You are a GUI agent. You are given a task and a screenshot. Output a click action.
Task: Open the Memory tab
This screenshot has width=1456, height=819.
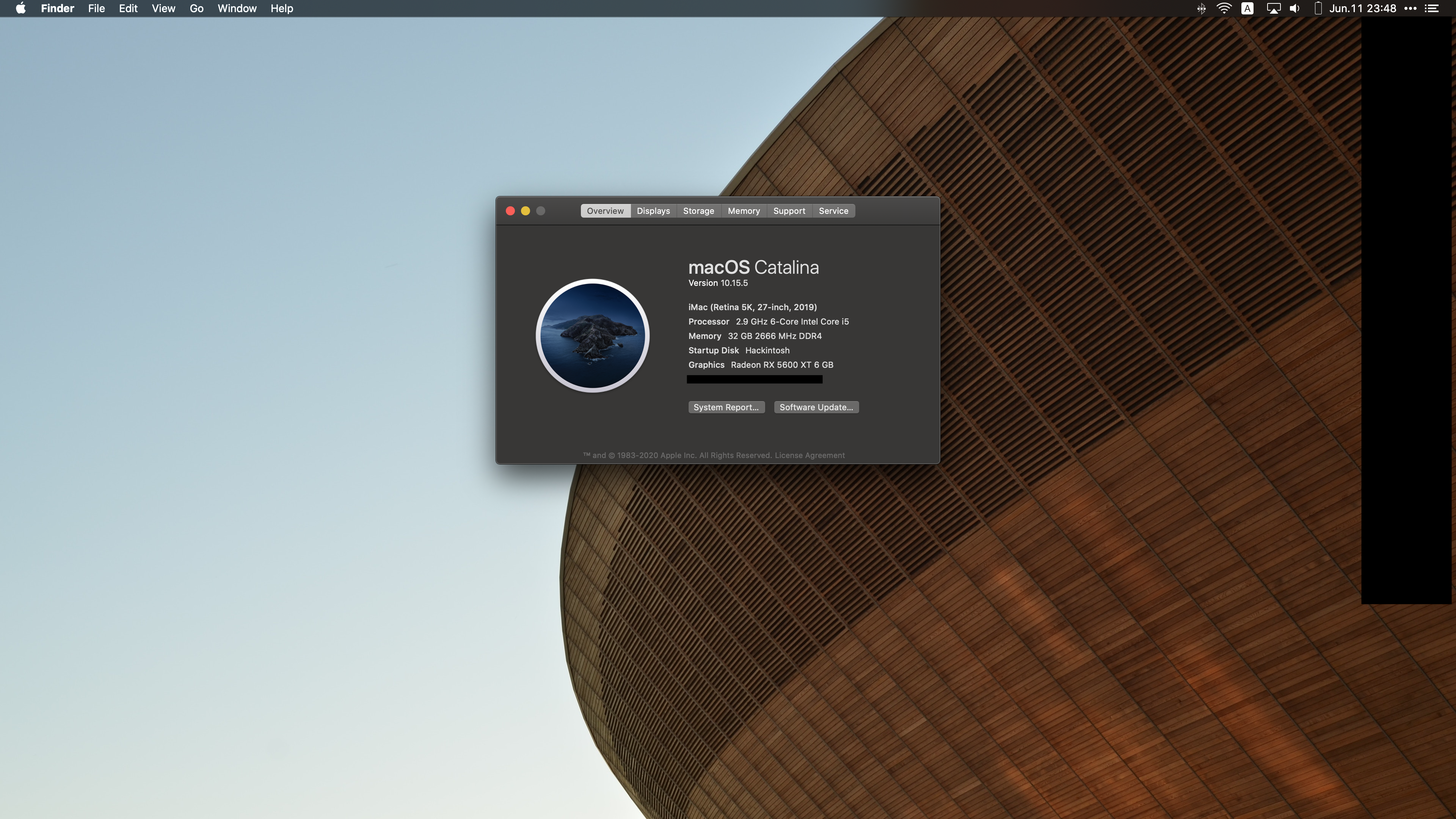(x=743, y=211)
